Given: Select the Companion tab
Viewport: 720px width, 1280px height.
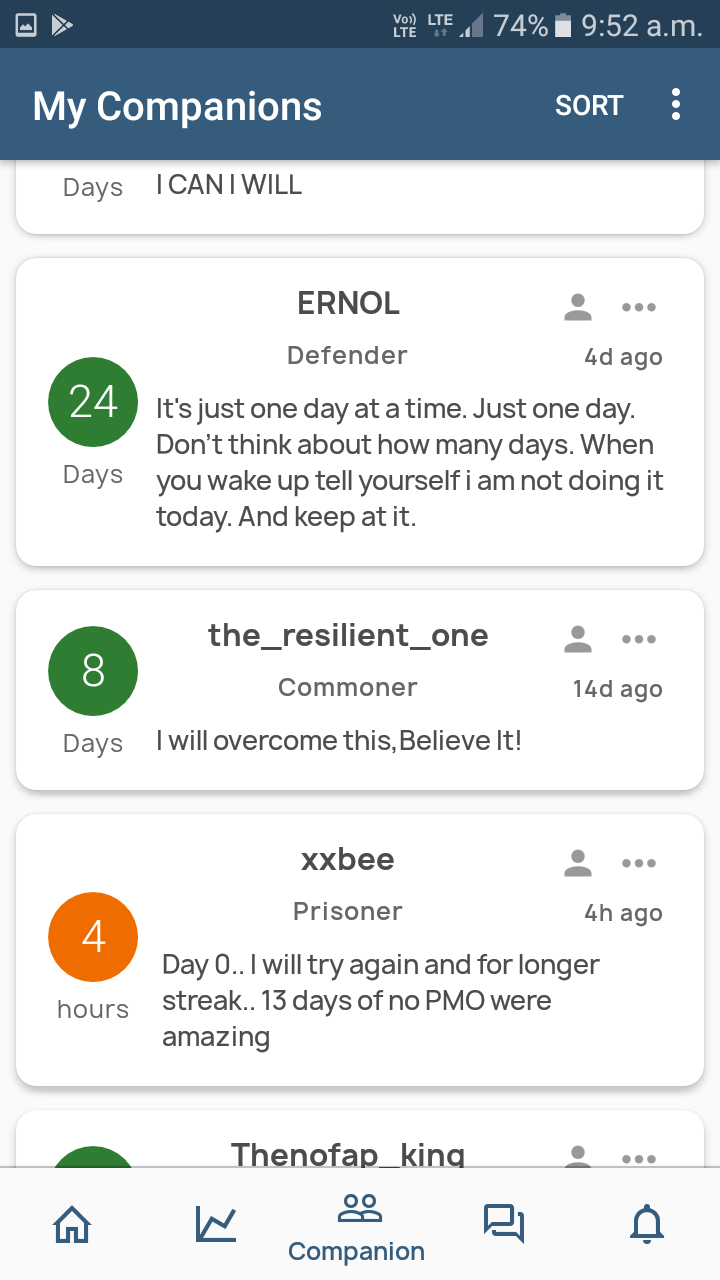Looking at the screenshot, I should (357, 1228).
